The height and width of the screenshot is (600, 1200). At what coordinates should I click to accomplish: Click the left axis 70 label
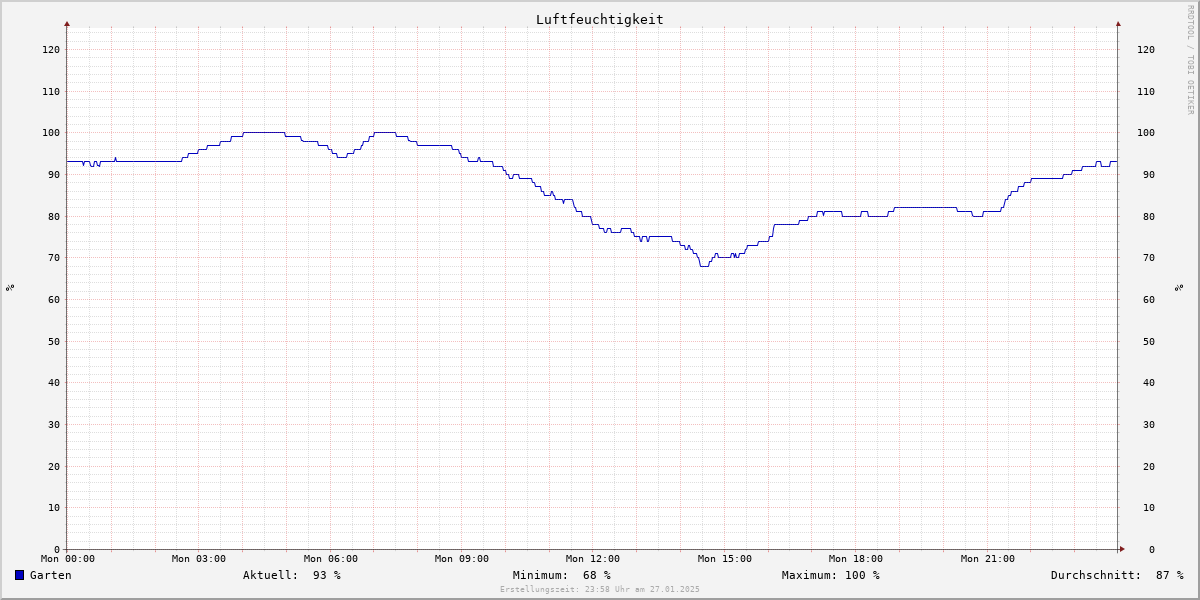pos(54,257)
